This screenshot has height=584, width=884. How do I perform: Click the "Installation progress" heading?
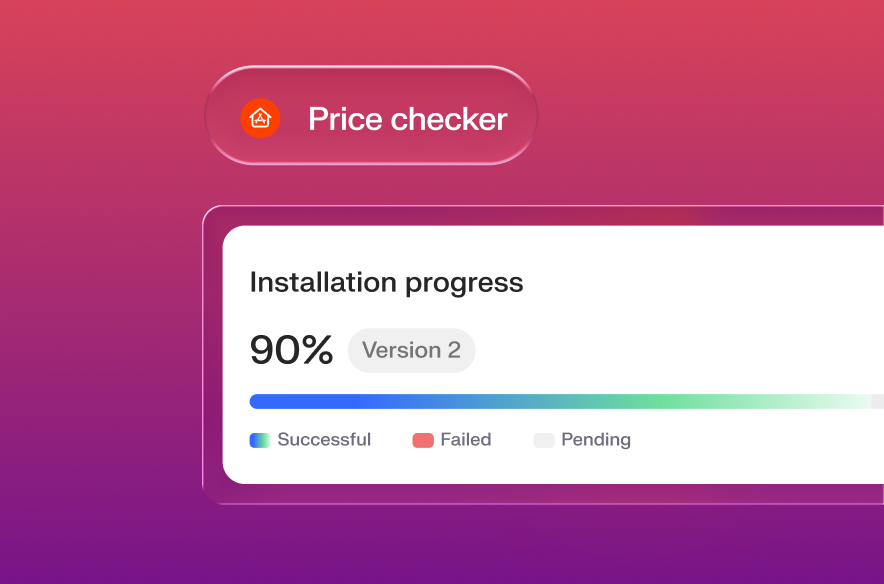[386, 282]
